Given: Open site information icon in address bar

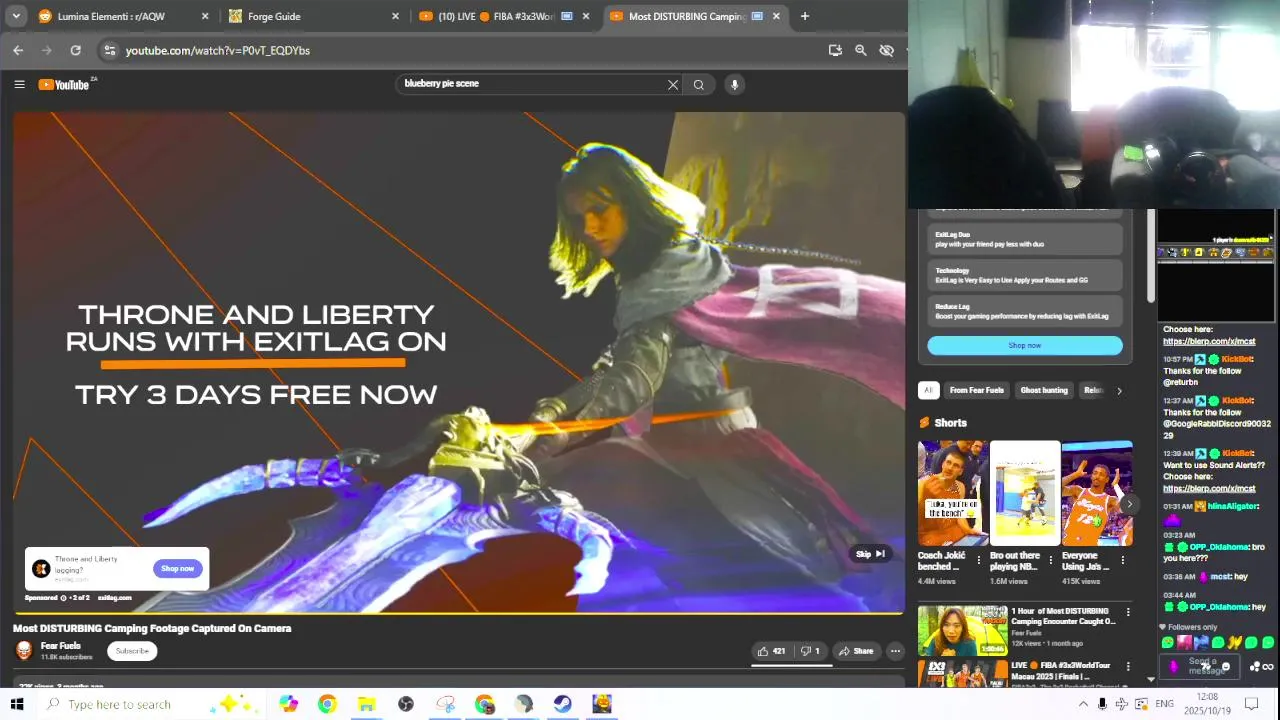Looking at the screenshot, I should (x=110, y=50).
